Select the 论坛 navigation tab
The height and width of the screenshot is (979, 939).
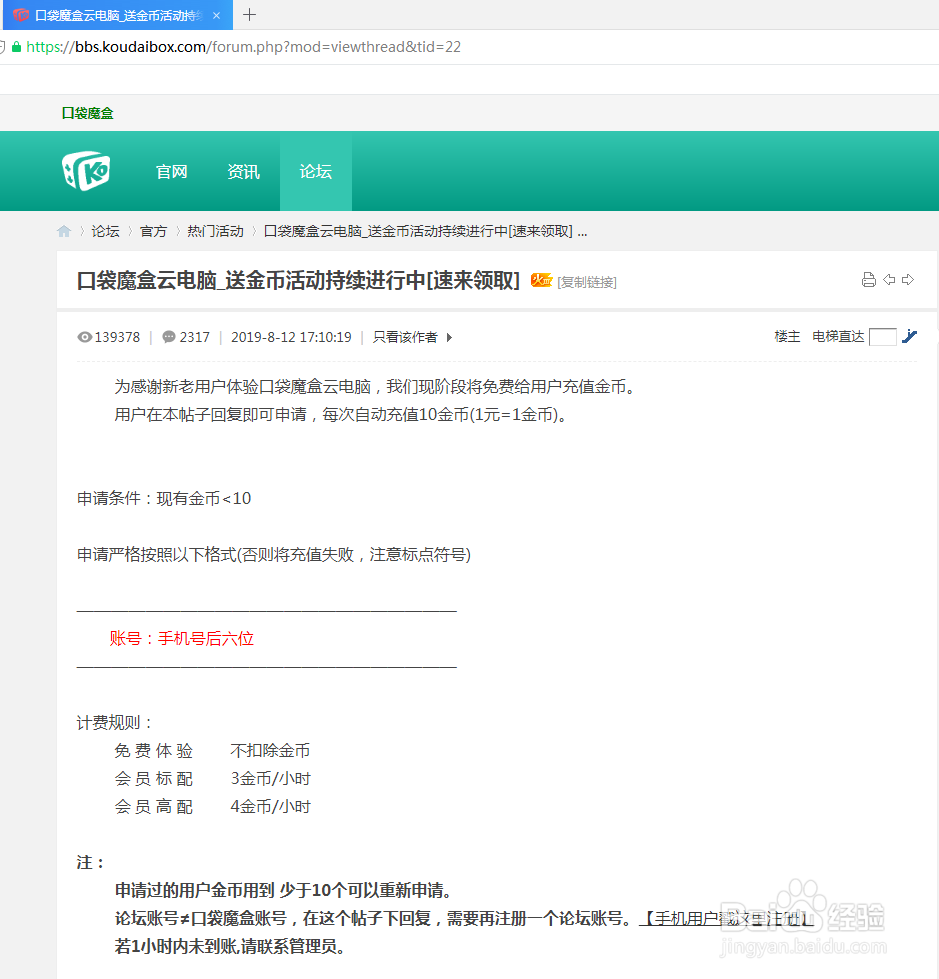tap(316, 172)
